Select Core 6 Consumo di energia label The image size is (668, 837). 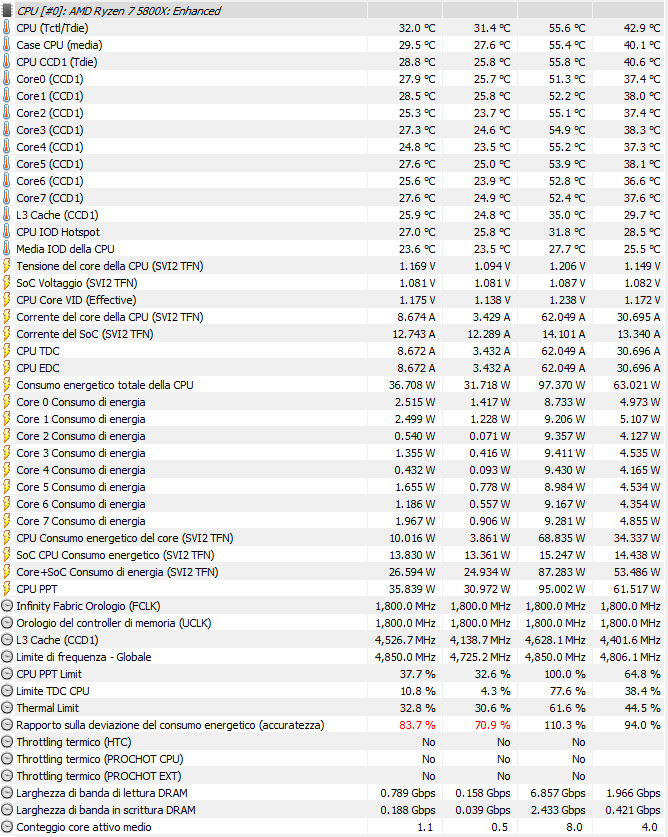(x=81, y=504)
